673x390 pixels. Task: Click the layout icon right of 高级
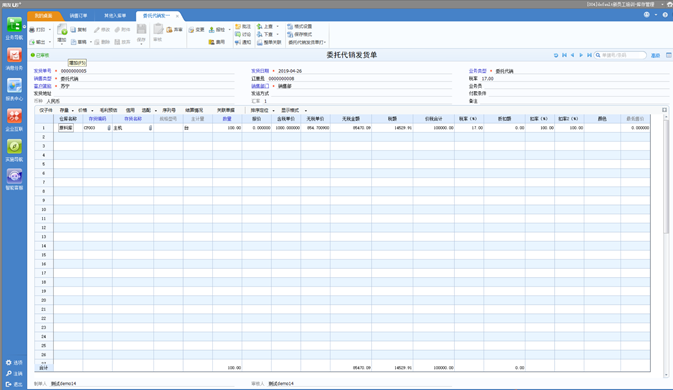coord(668,55)
